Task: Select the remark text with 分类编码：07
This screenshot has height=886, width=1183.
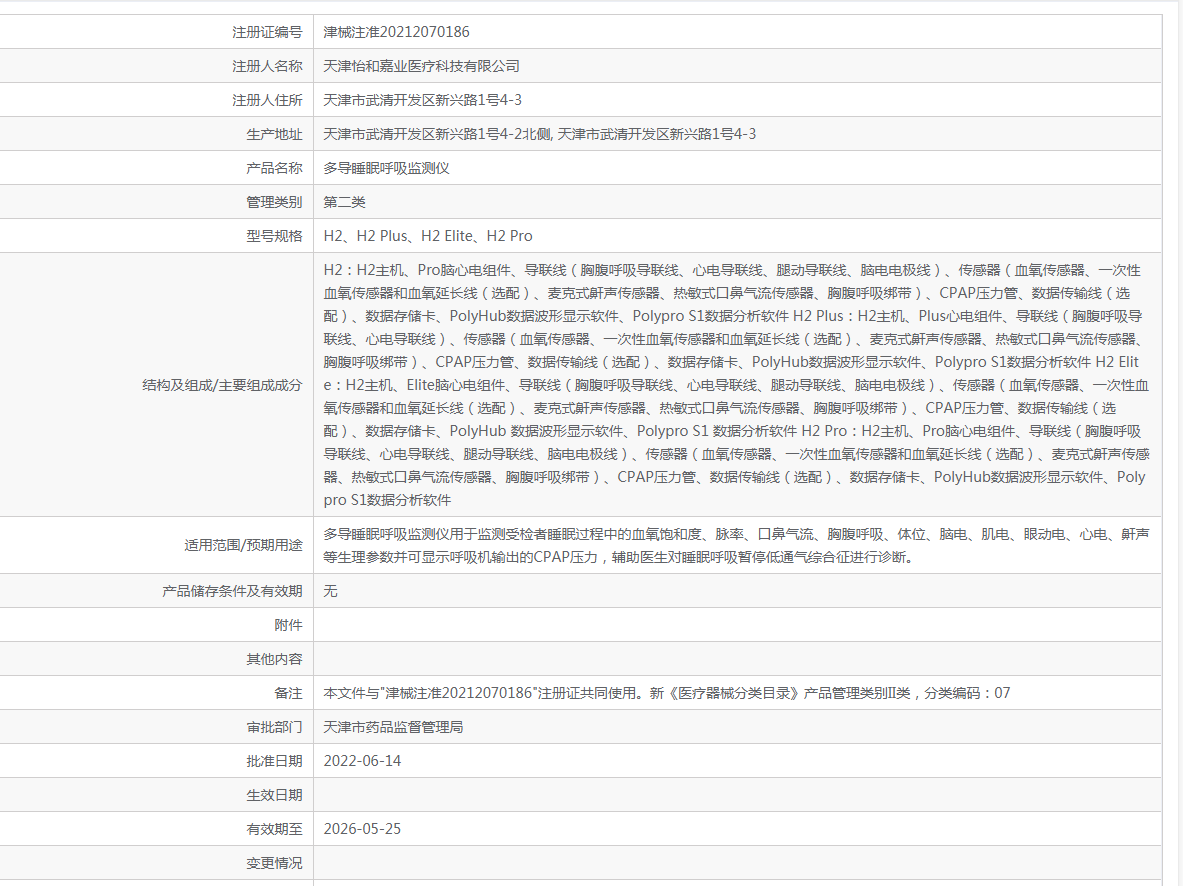Action: pyautogui.click(x=667, y=693)
